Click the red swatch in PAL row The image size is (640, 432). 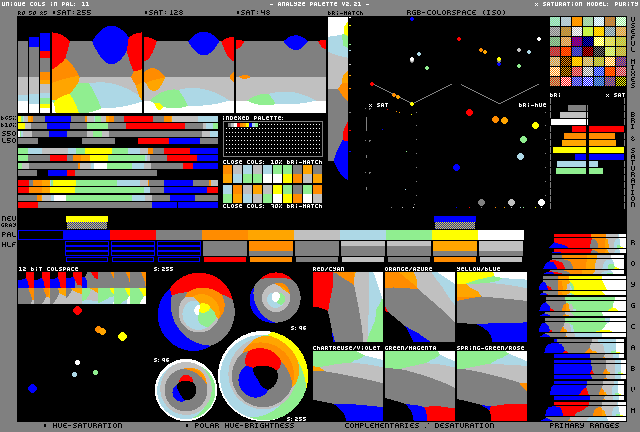(133, 235)
